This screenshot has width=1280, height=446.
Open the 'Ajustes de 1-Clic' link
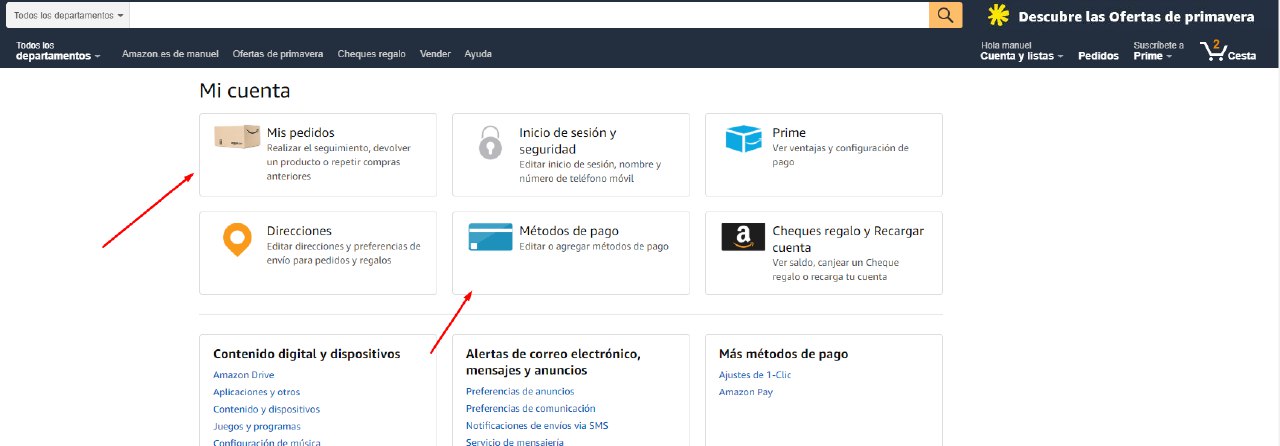pos(754,375)
